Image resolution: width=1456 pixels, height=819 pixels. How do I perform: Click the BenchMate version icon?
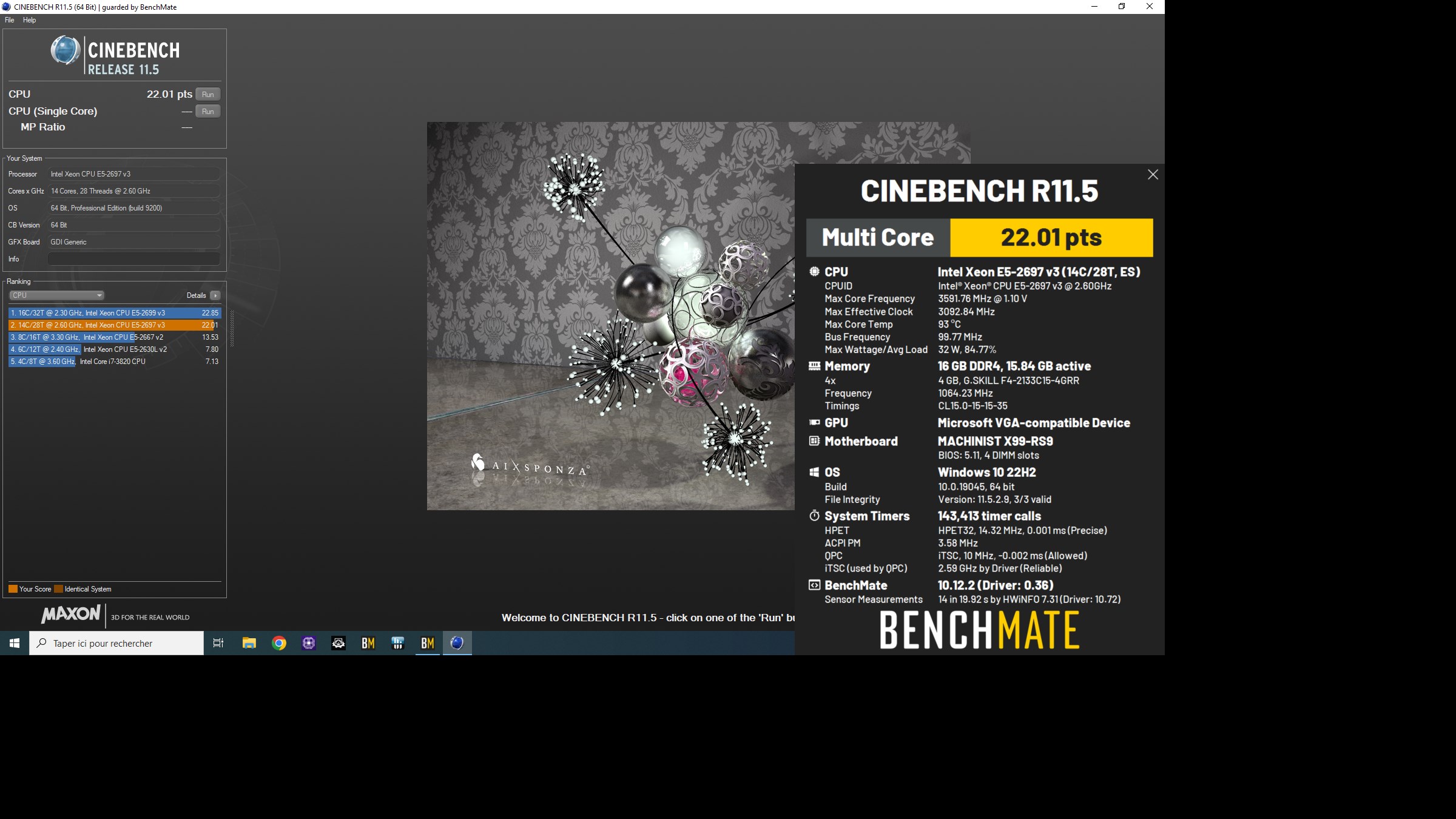814,585
